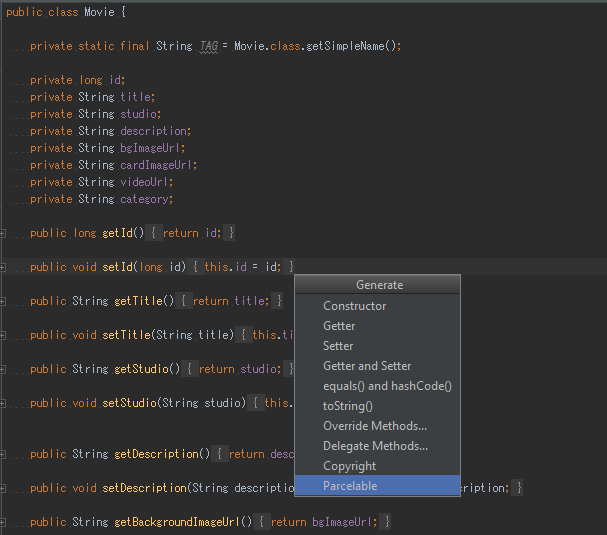Click the setId method name
The width and height of the screenshot is (607, 535).
[117, 267]
